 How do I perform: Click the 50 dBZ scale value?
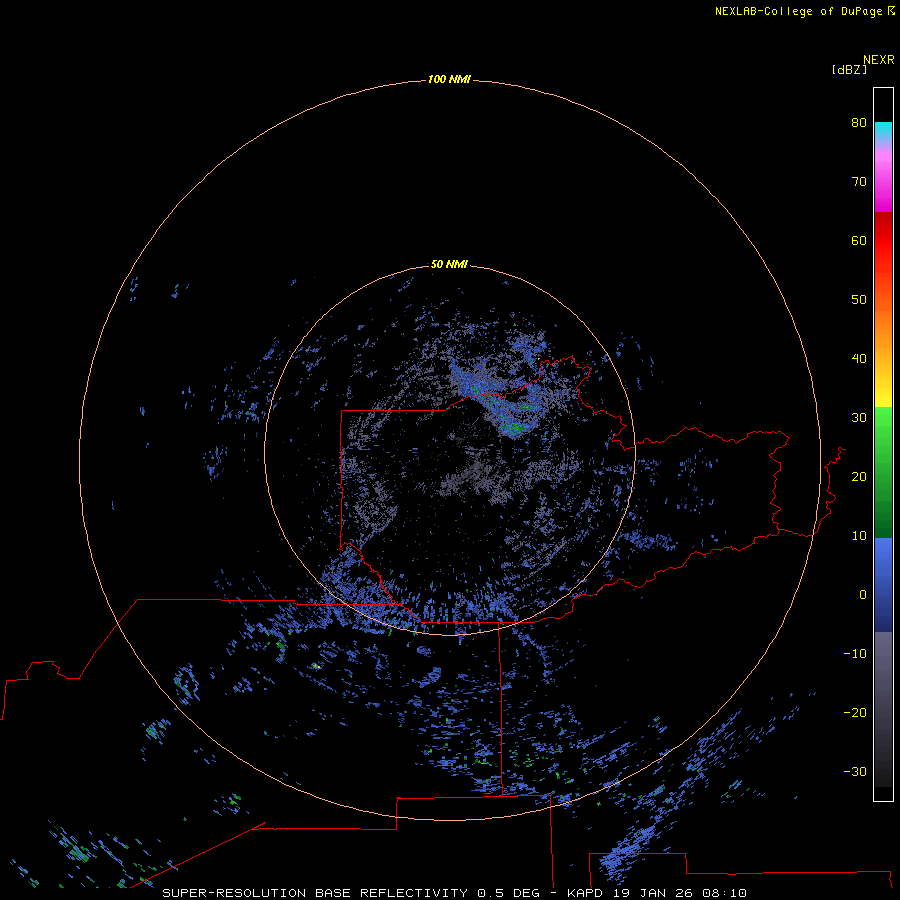(859, 300)
